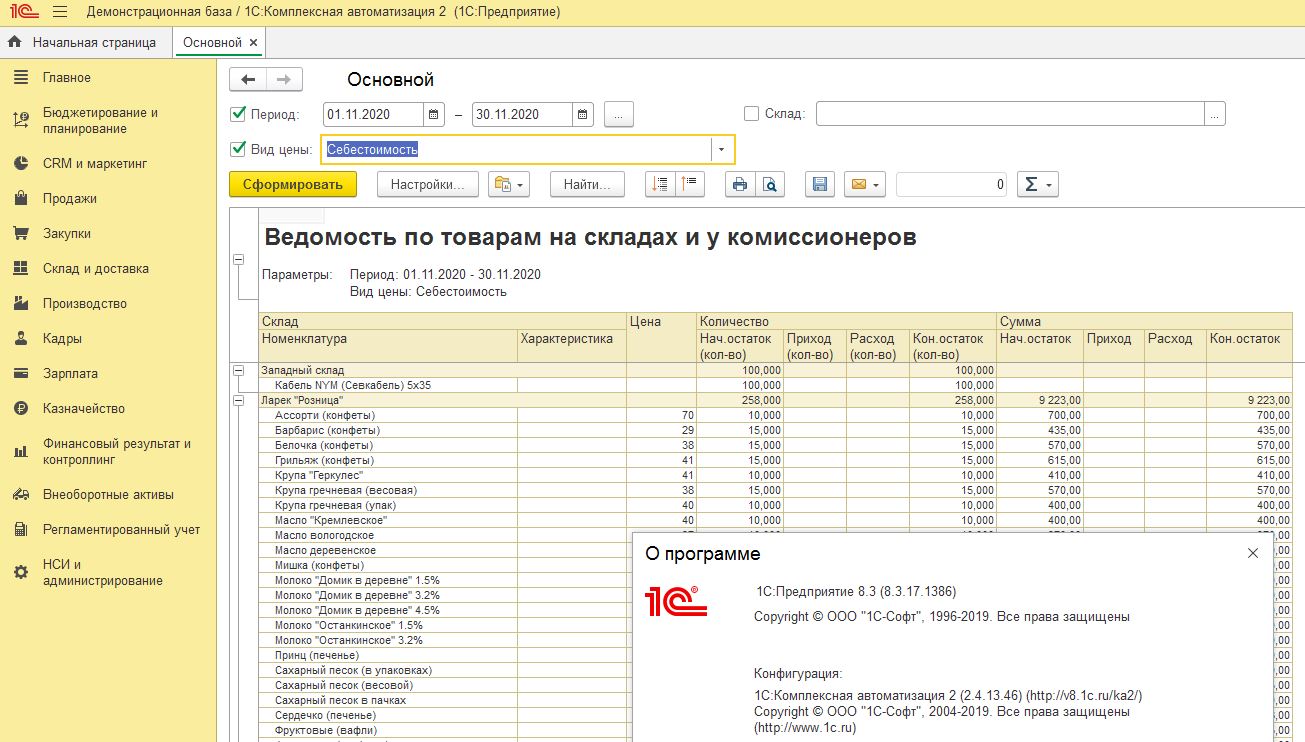Collapse all report groups icon

(690, 184)
